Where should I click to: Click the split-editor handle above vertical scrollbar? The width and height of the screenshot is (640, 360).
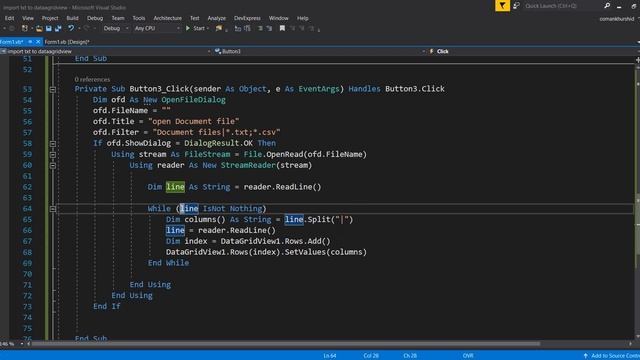coord(637,60)
